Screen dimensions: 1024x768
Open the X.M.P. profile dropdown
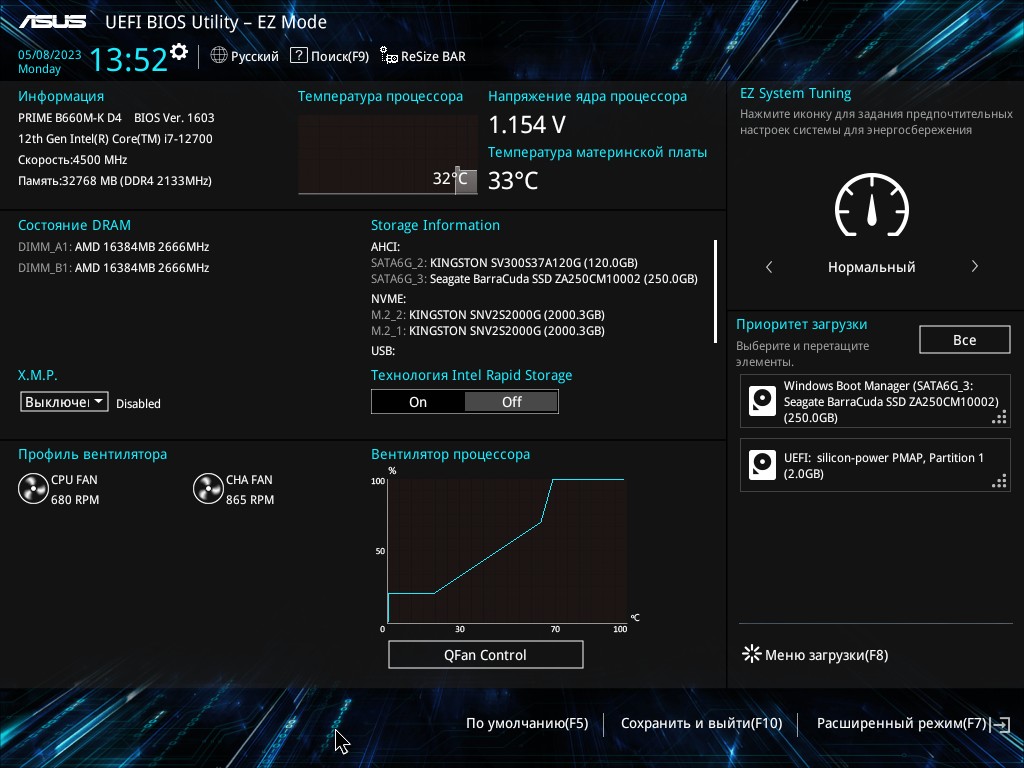(65, 402)
